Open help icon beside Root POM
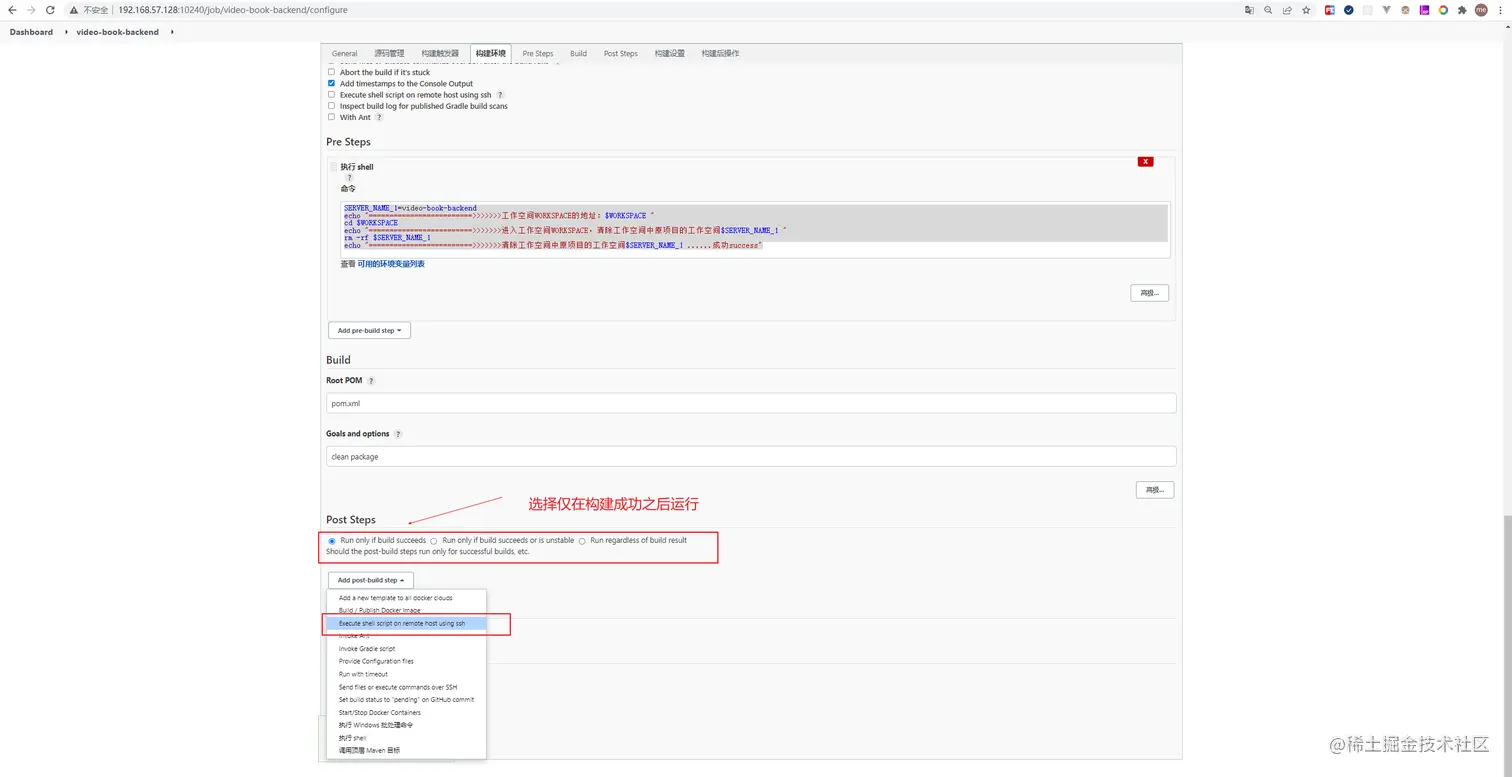 (371, 381)
